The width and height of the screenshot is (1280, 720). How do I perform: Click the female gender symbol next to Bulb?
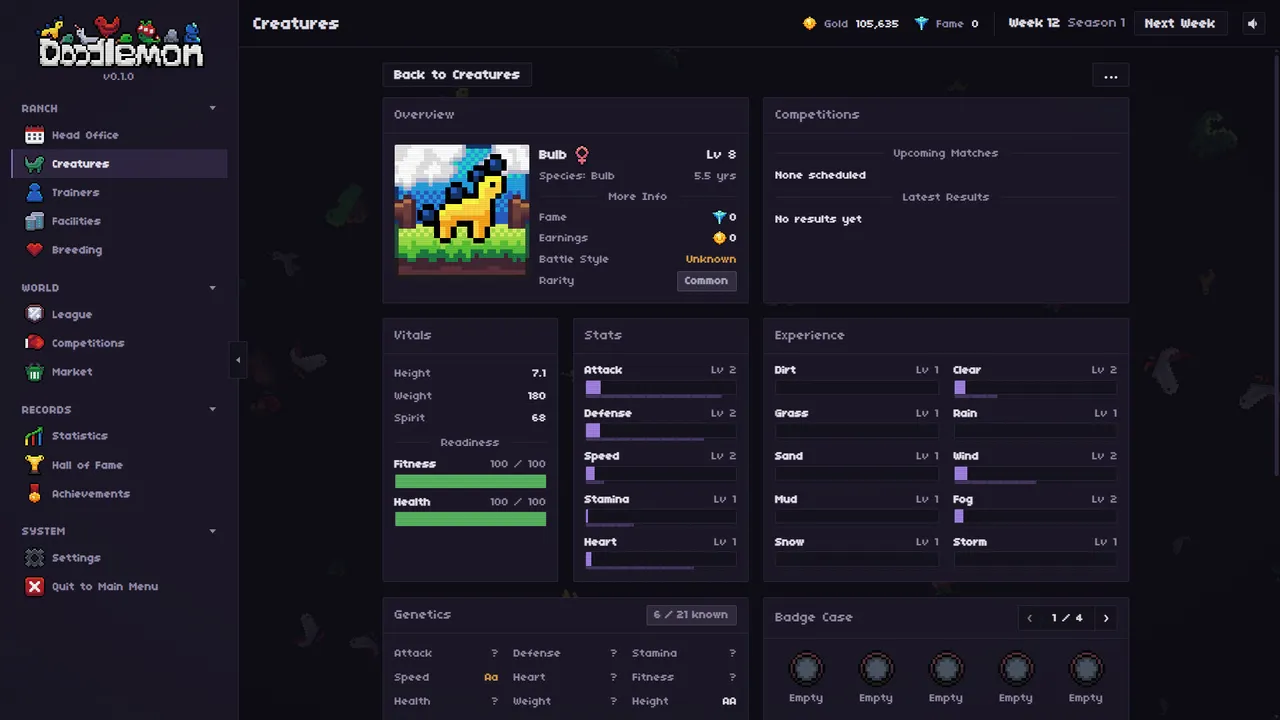581,155
